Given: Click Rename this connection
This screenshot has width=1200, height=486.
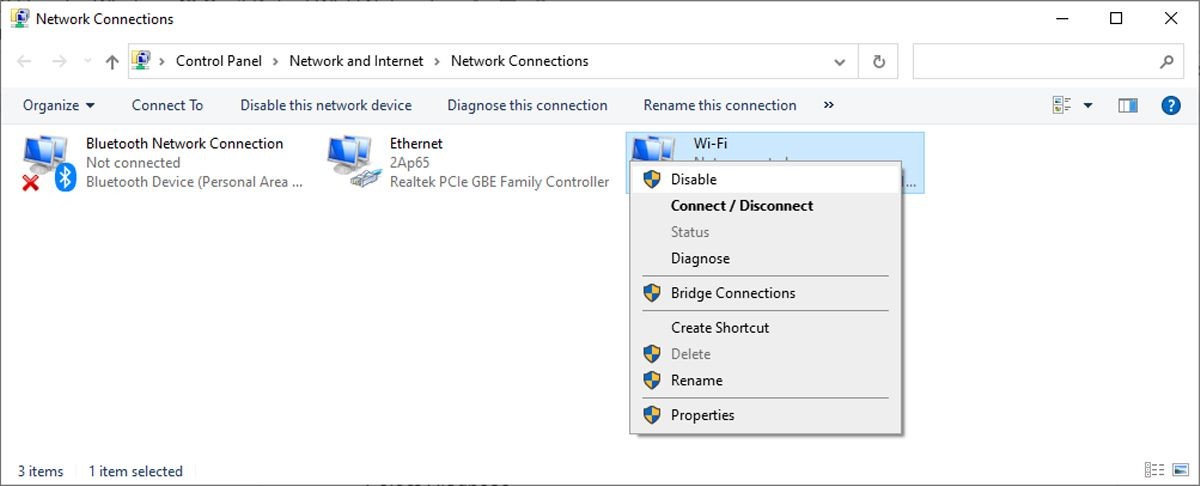Looking at the screenshot, I should [720, 105].
